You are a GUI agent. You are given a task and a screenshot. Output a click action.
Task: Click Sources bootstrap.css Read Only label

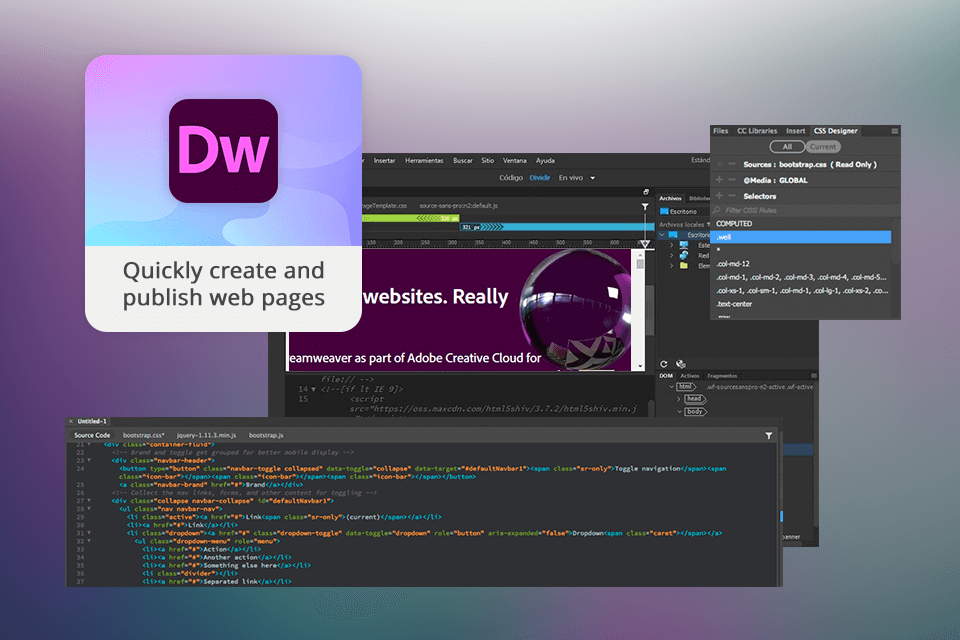[810, 164]
